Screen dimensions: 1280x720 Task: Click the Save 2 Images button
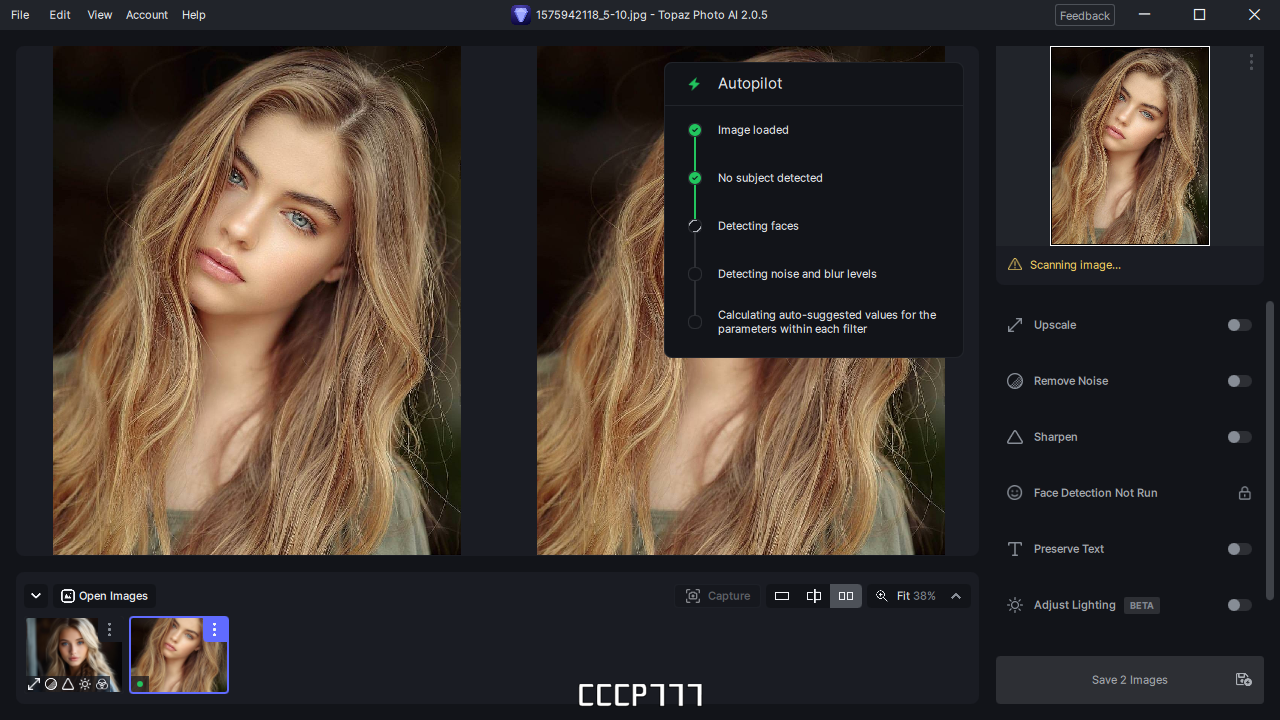(x=1130, y=680)
